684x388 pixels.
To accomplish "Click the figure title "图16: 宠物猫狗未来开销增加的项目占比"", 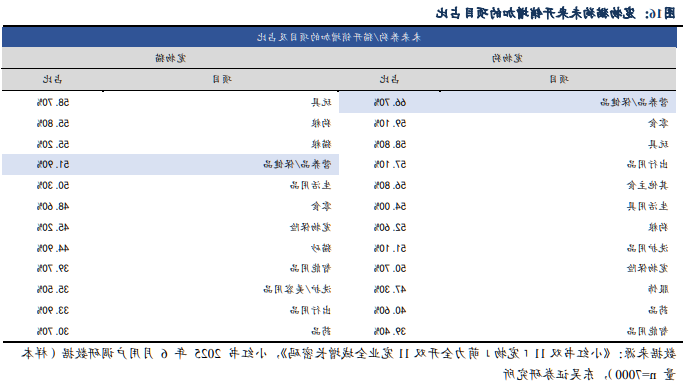I will [x=555, y=14].
